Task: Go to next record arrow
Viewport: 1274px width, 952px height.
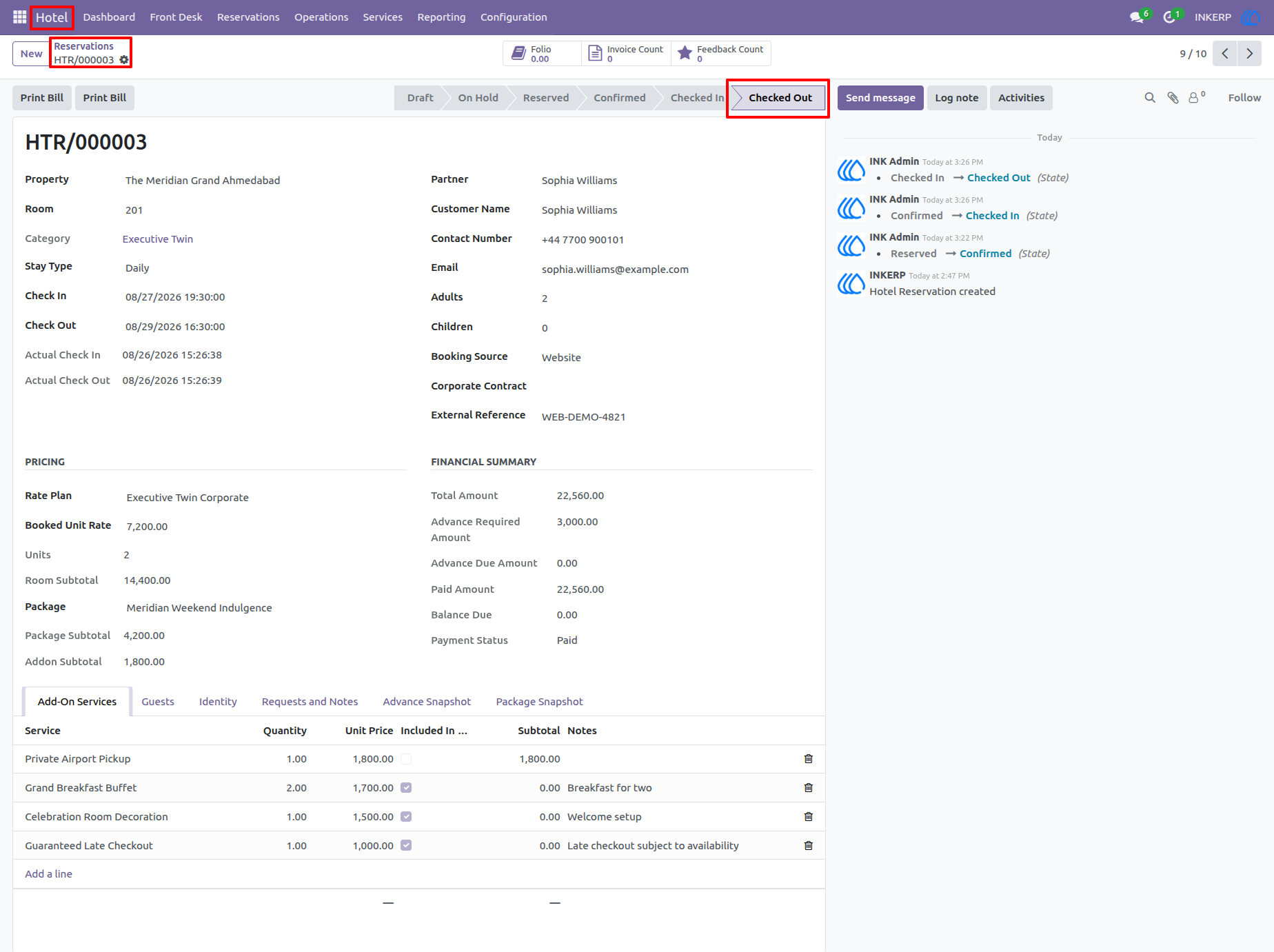Action: coord(1249,54)
